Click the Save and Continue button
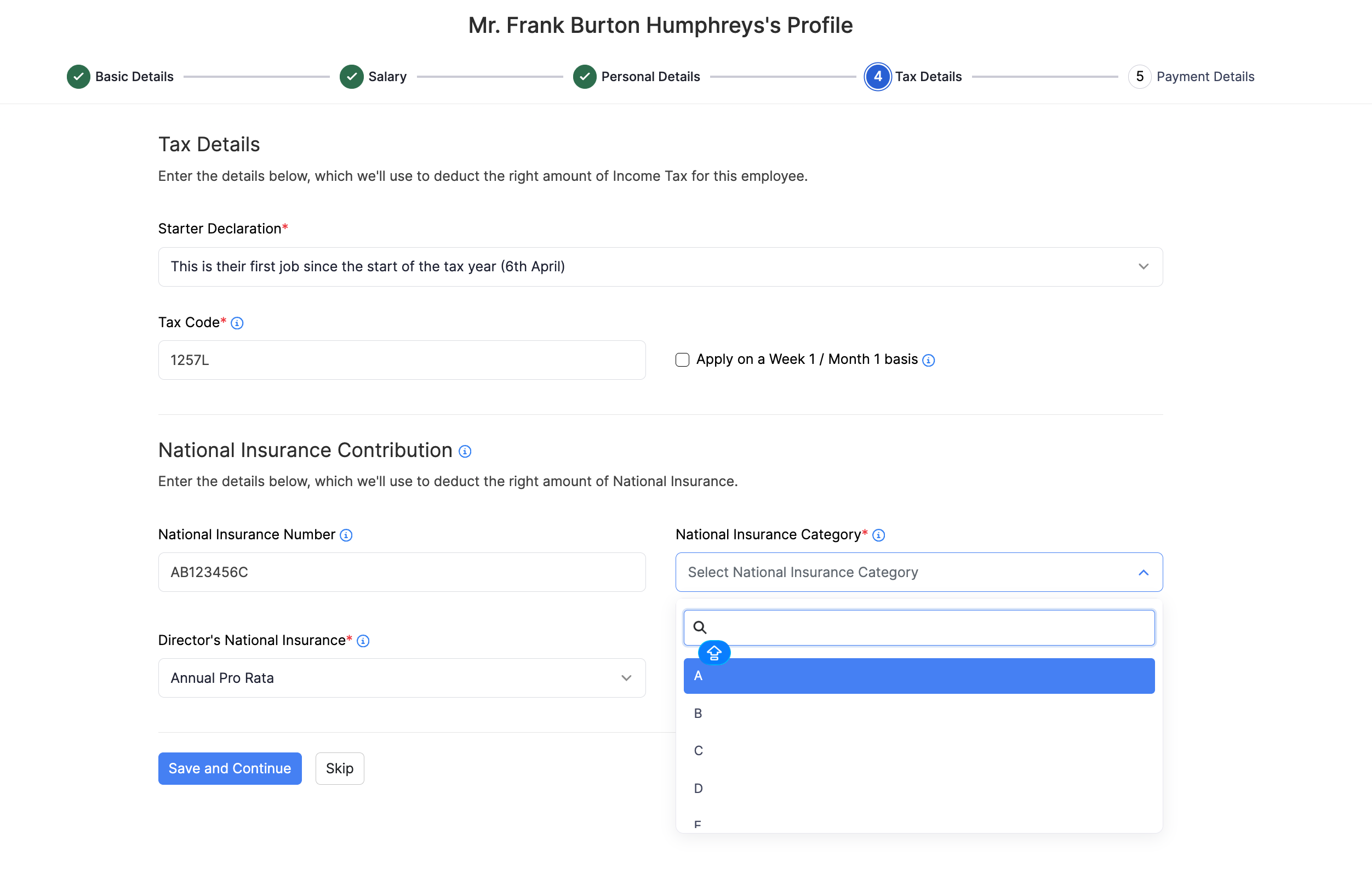Viewport: 1372px width, 890px height. point(230,768)
